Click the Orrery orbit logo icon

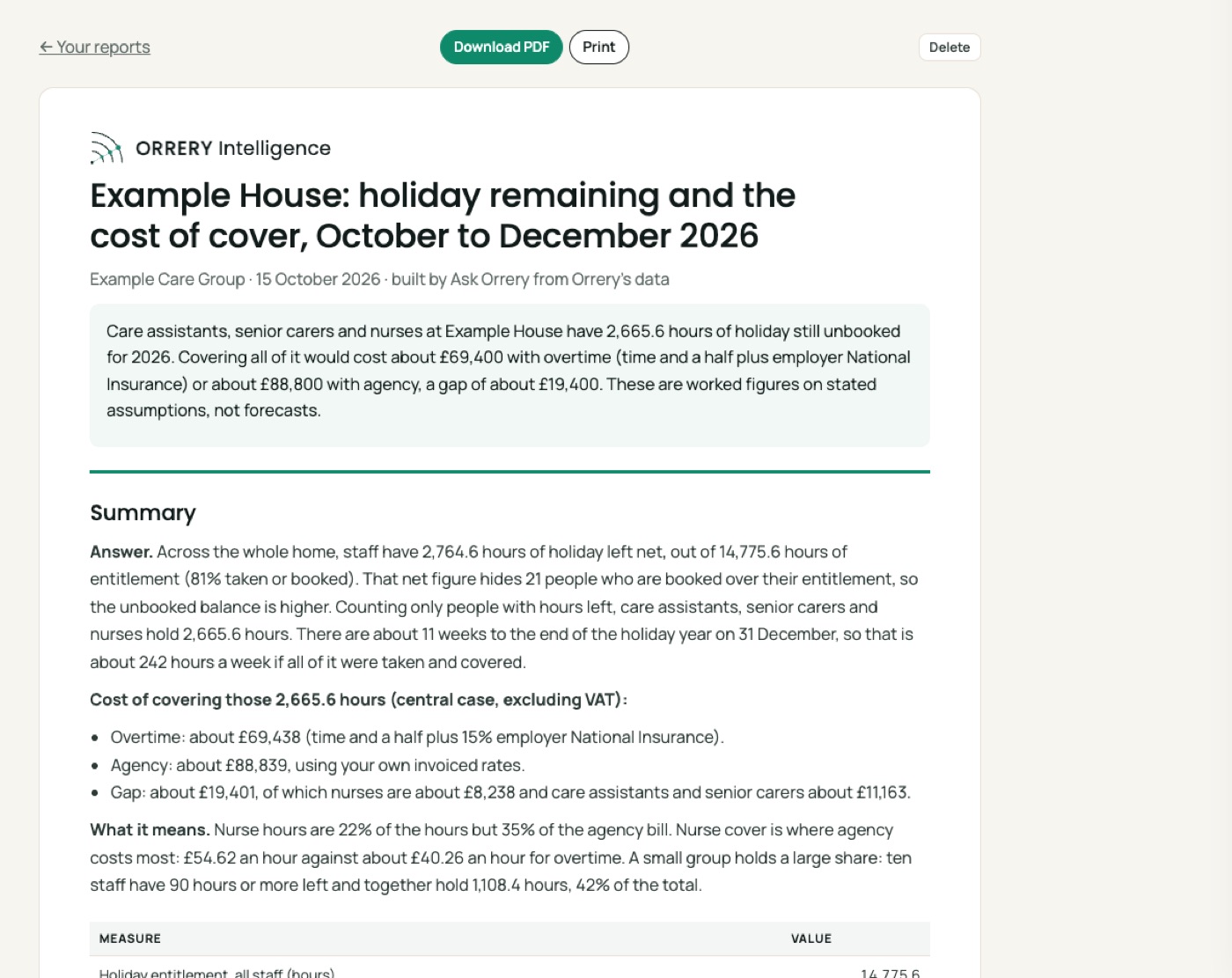pos(106,148)
